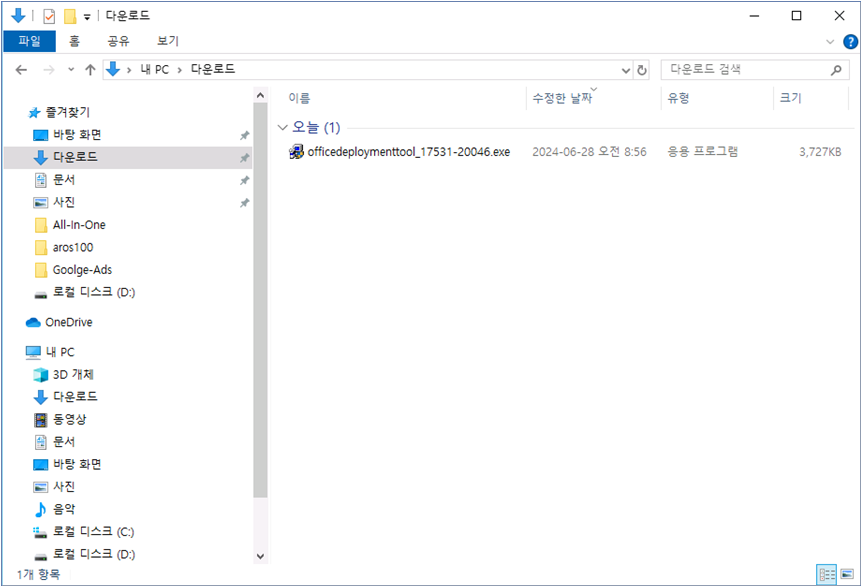Image resolution: width=862 pixels, height=587 pixels.
Task: Open 로컬 디스크 (D:) under 즐겨찾기
Action: tap(94, 292)
